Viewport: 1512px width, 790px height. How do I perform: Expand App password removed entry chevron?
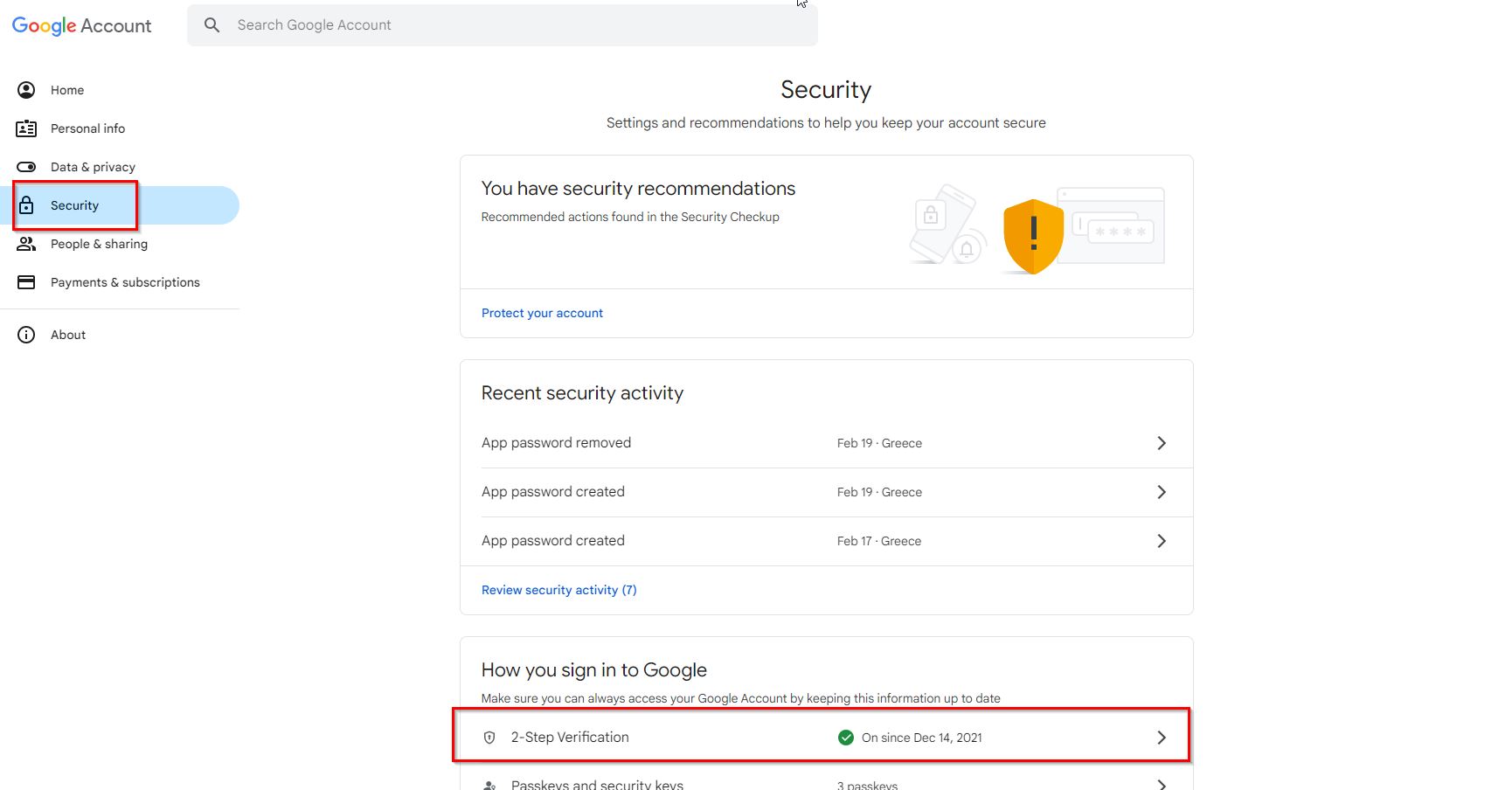click(x=1162, y=443)
